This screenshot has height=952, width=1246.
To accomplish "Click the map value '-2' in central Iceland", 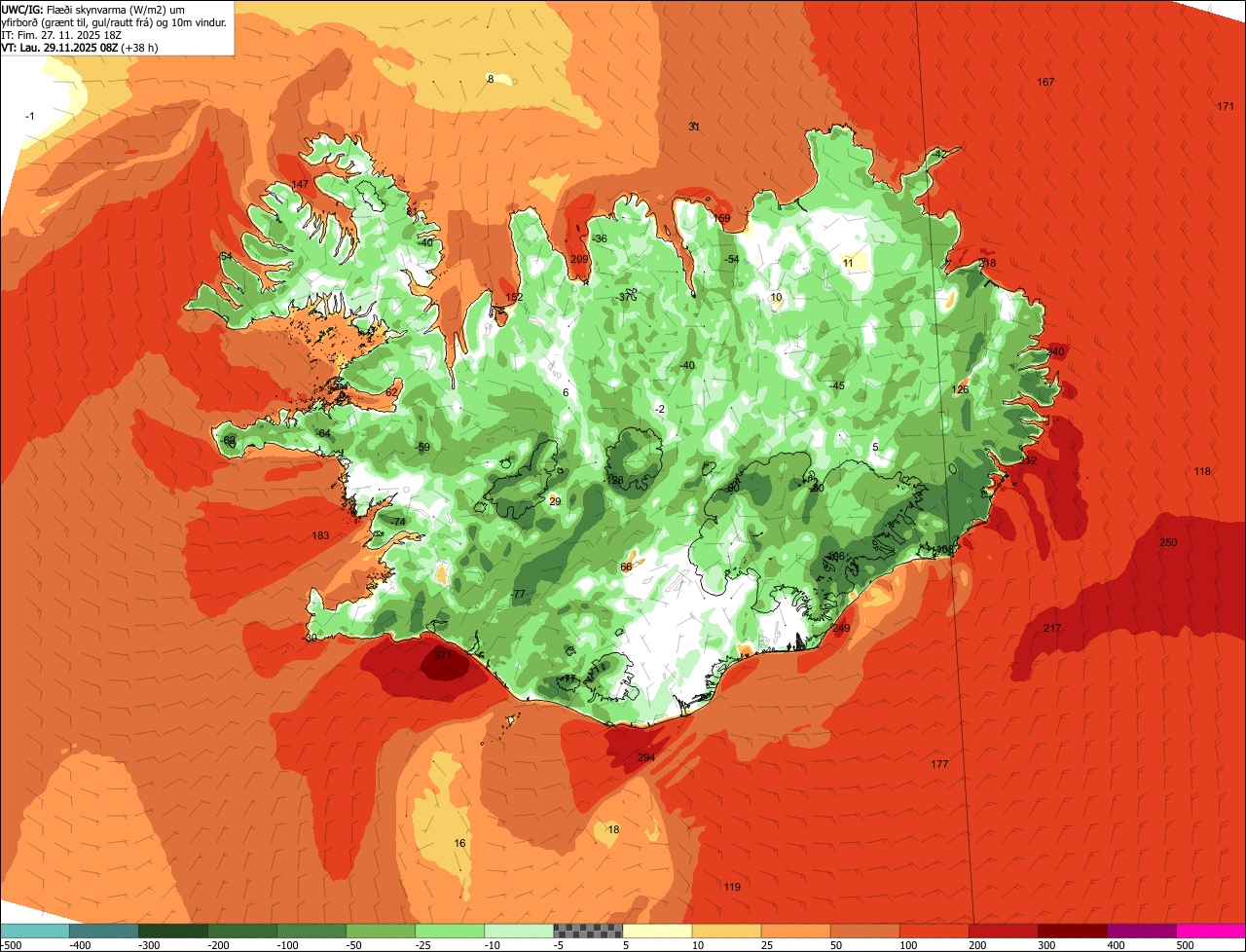I will [x=660, y=409].
